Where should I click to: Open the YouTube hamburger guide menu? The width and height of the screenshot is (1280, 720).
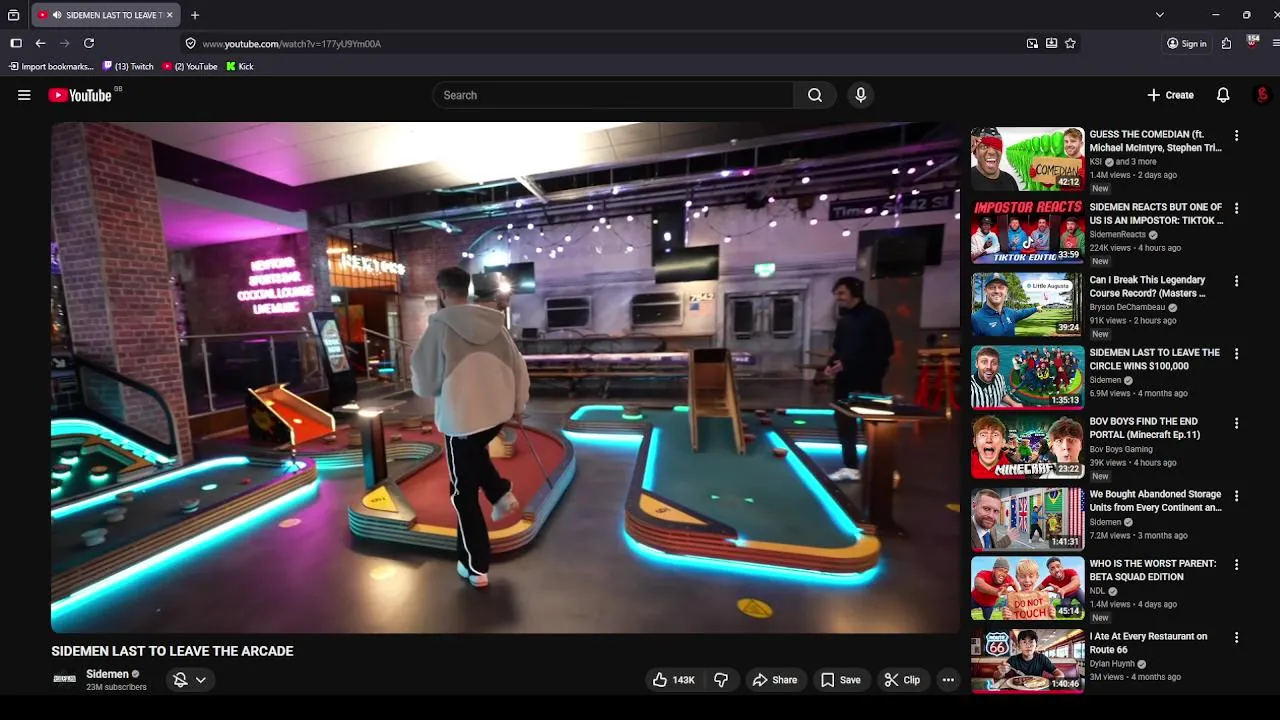click(24, 95)
